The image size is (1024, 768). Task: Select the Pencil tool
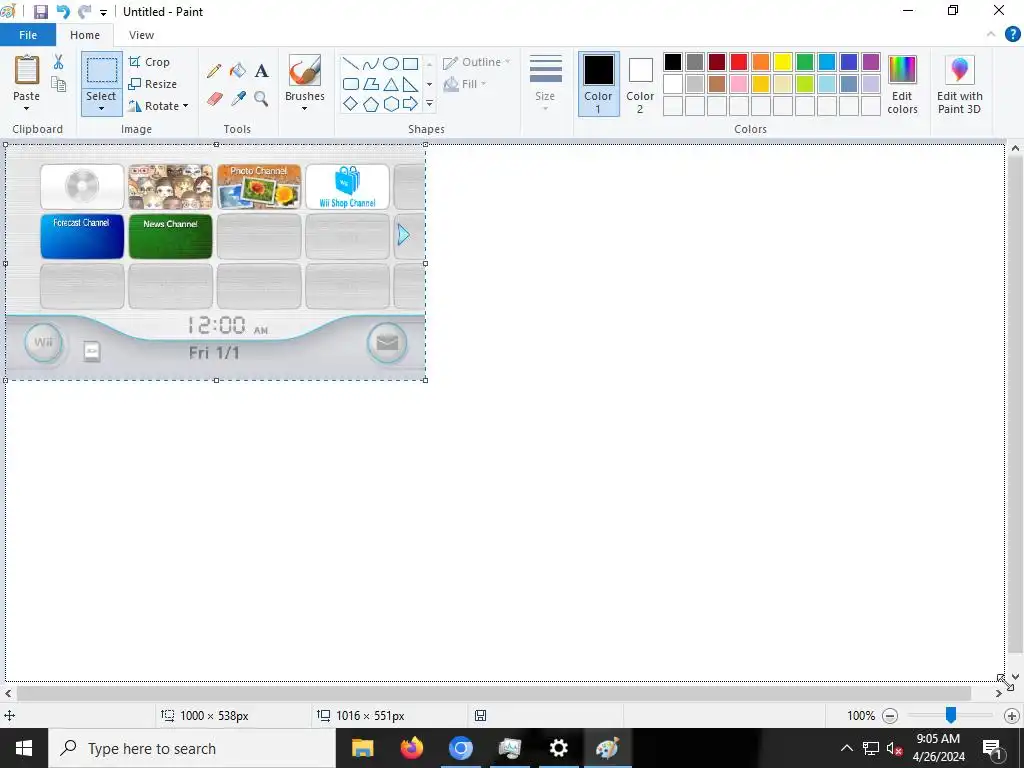(x=214, y=71)
